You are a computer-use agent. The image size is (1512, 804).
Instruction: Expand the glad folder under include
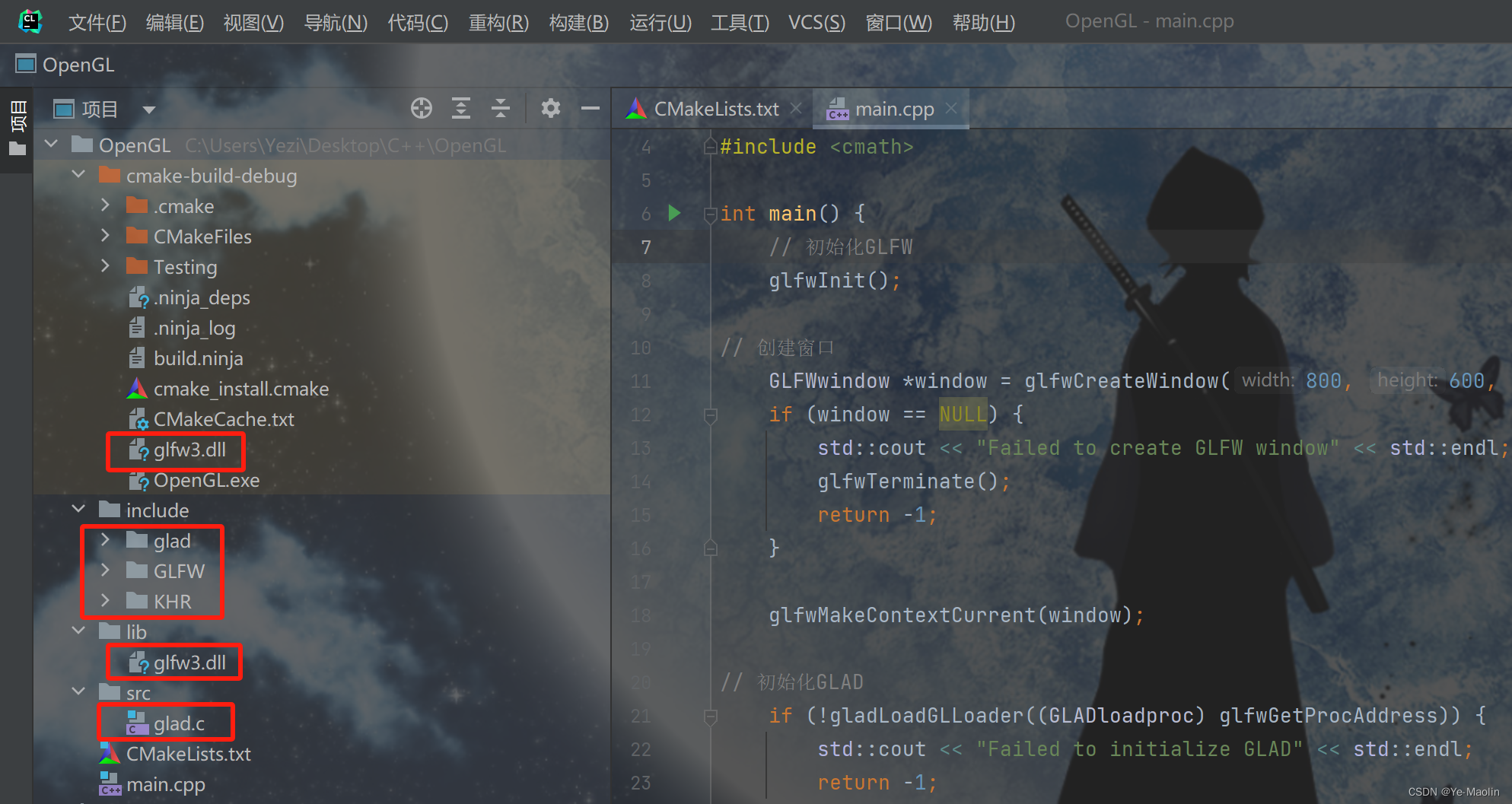pos(105,540)
